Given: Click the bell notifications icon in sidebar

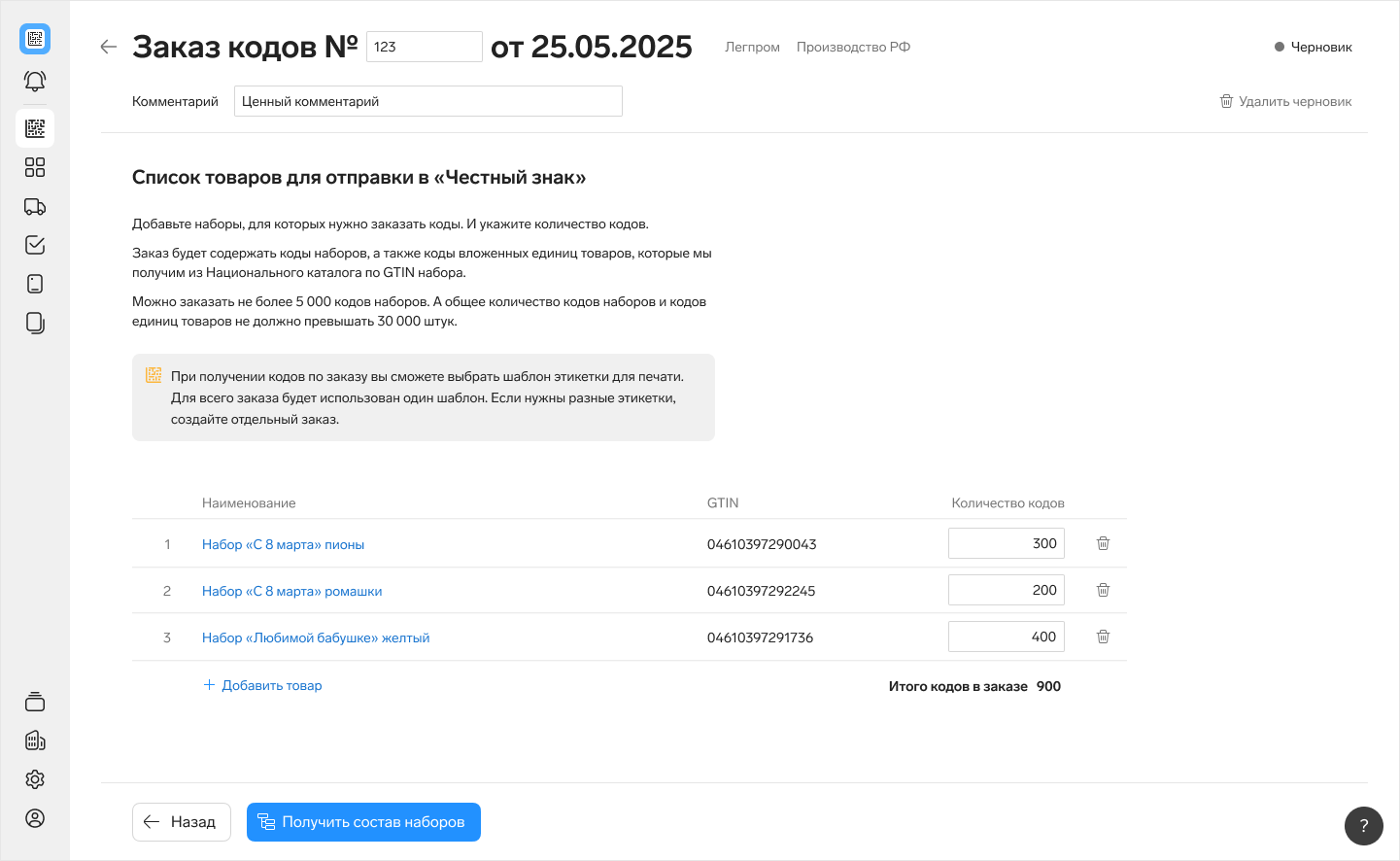Looking at the screenshot, I should tap(35, 82).
